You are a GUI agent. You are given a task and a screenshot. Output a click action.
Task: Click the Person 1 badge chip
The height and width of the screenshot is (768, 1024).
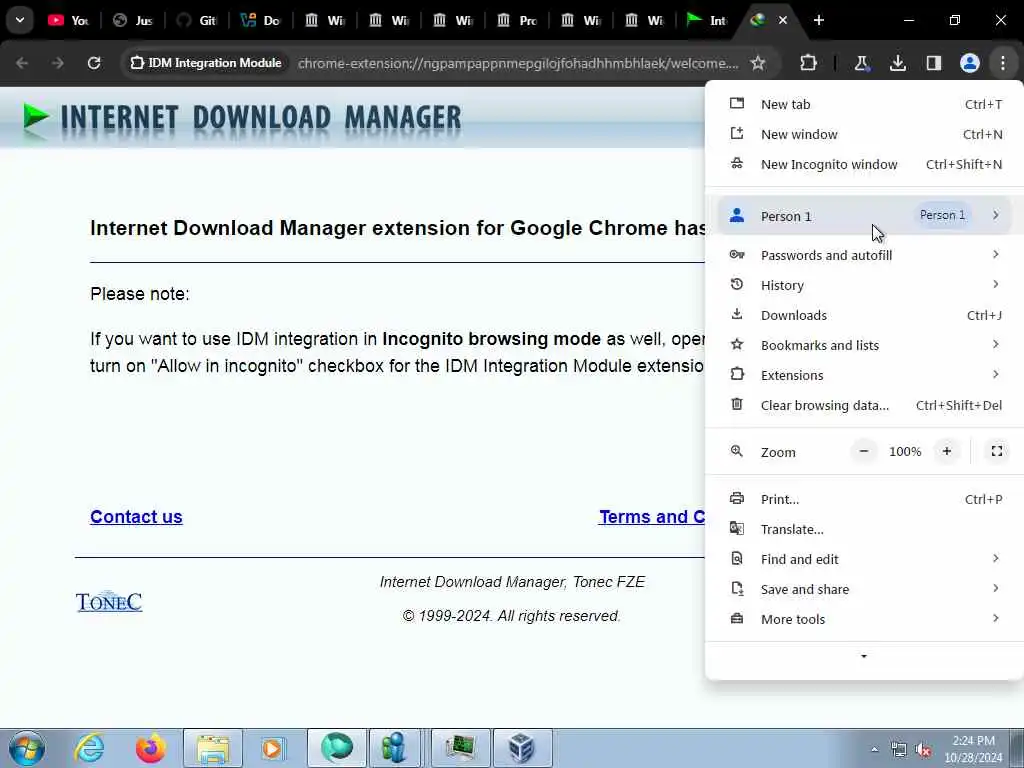point(942,216)
